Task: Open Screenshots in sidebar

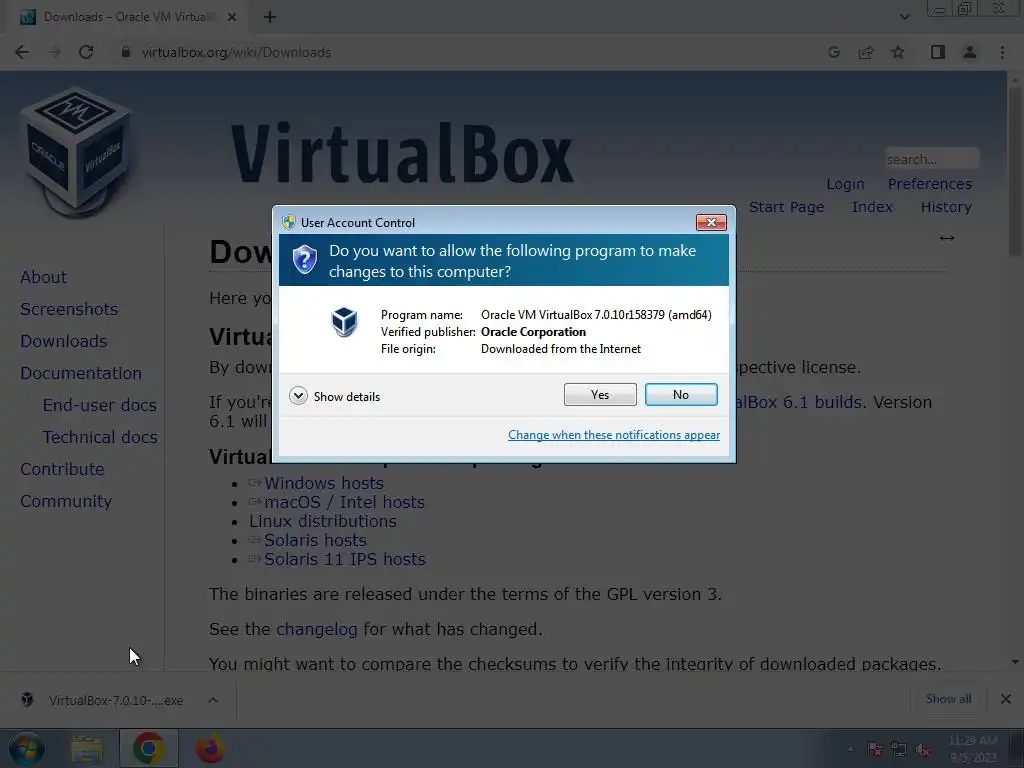Action: (69, 309)
